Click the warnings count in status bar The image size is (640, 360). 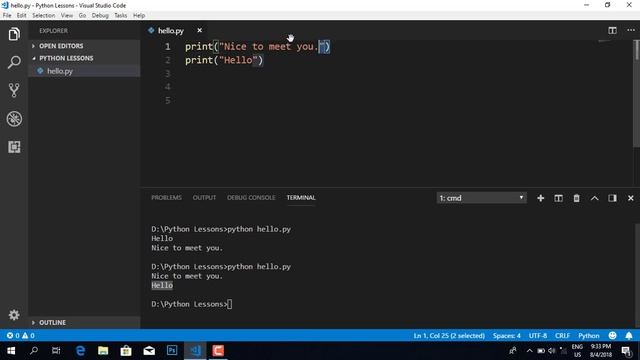[28, 336]
